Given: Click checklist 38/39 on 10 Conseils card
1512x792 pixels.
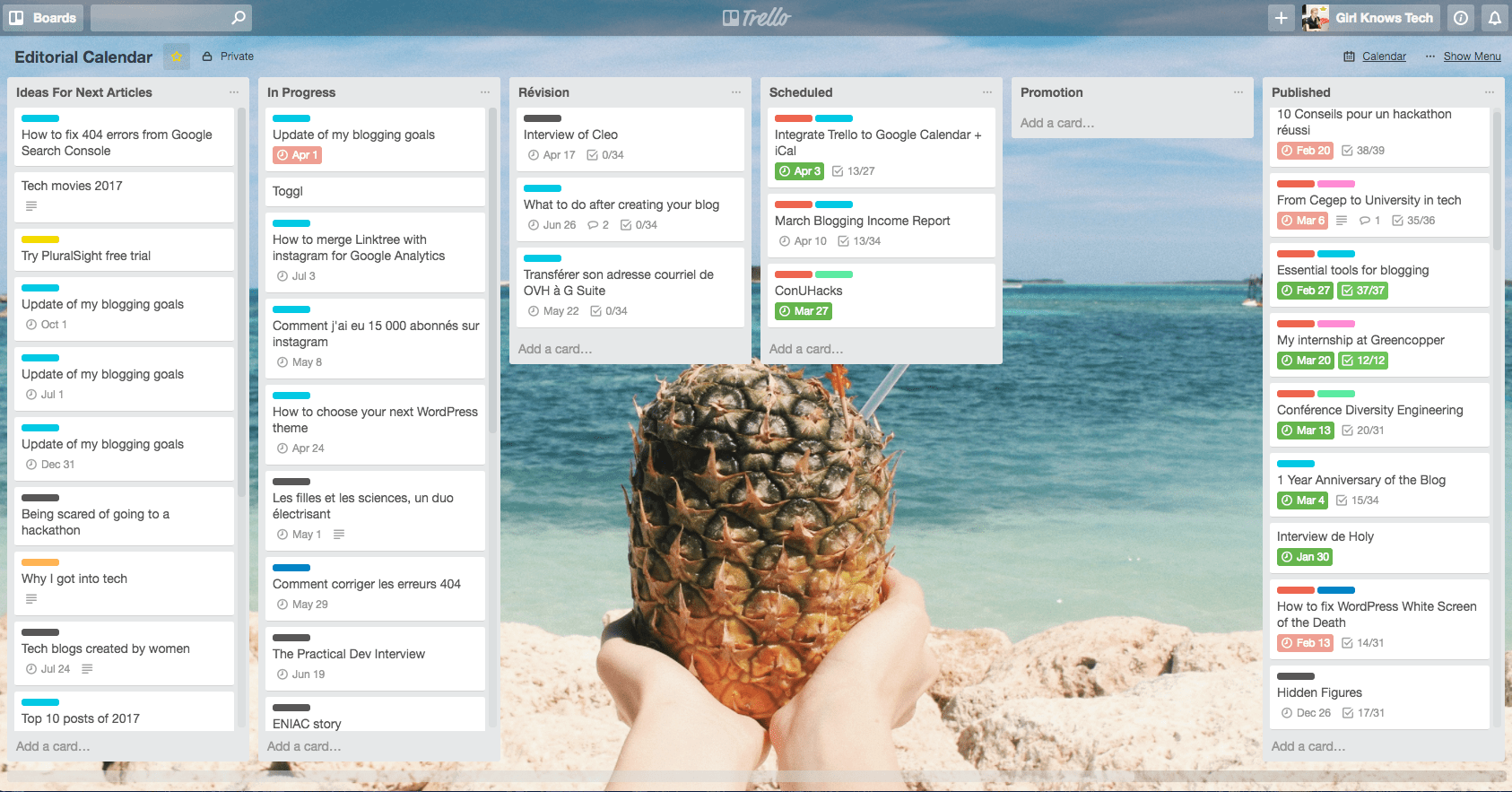Looking at the screenshot, I should pyautogui.click(x=1363, y=151).
